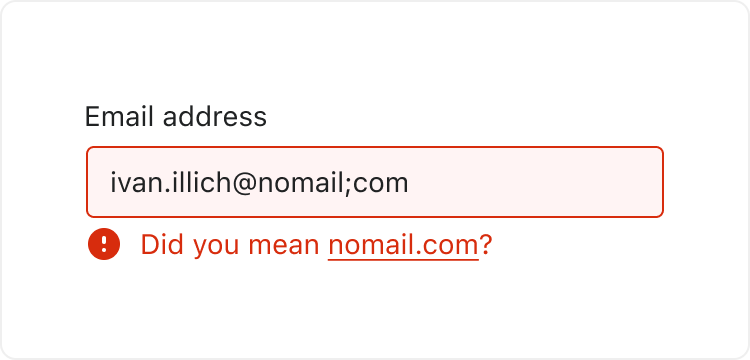750x360 pixels.
Task: Click the word "Did" in validation message
Action: 163,245
